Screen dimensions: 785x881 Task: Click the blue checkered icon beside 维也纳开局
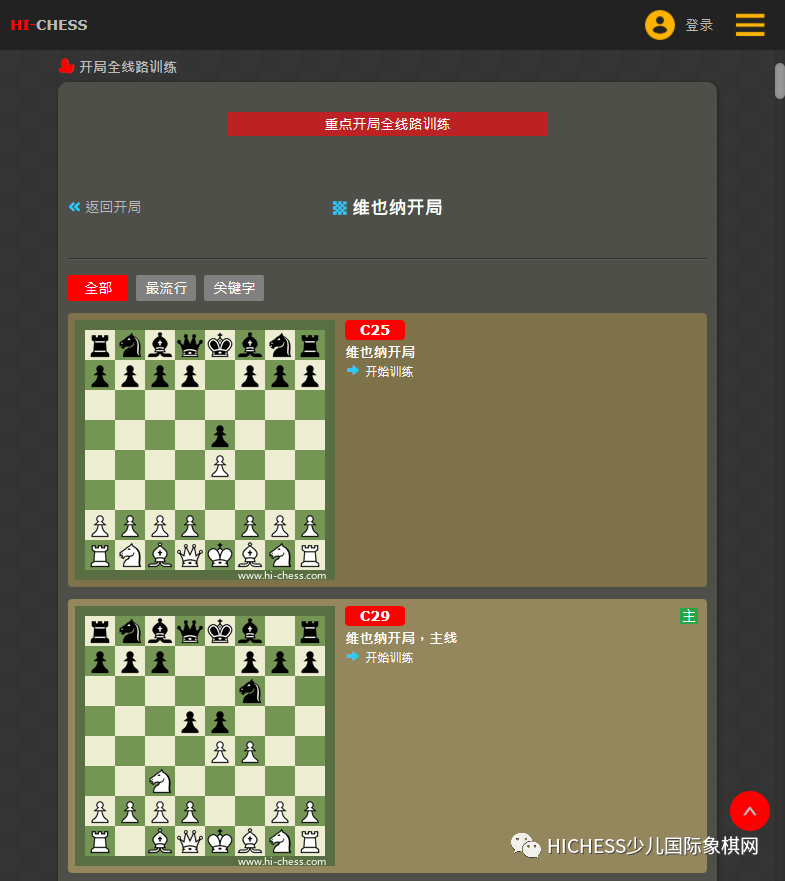339,208
